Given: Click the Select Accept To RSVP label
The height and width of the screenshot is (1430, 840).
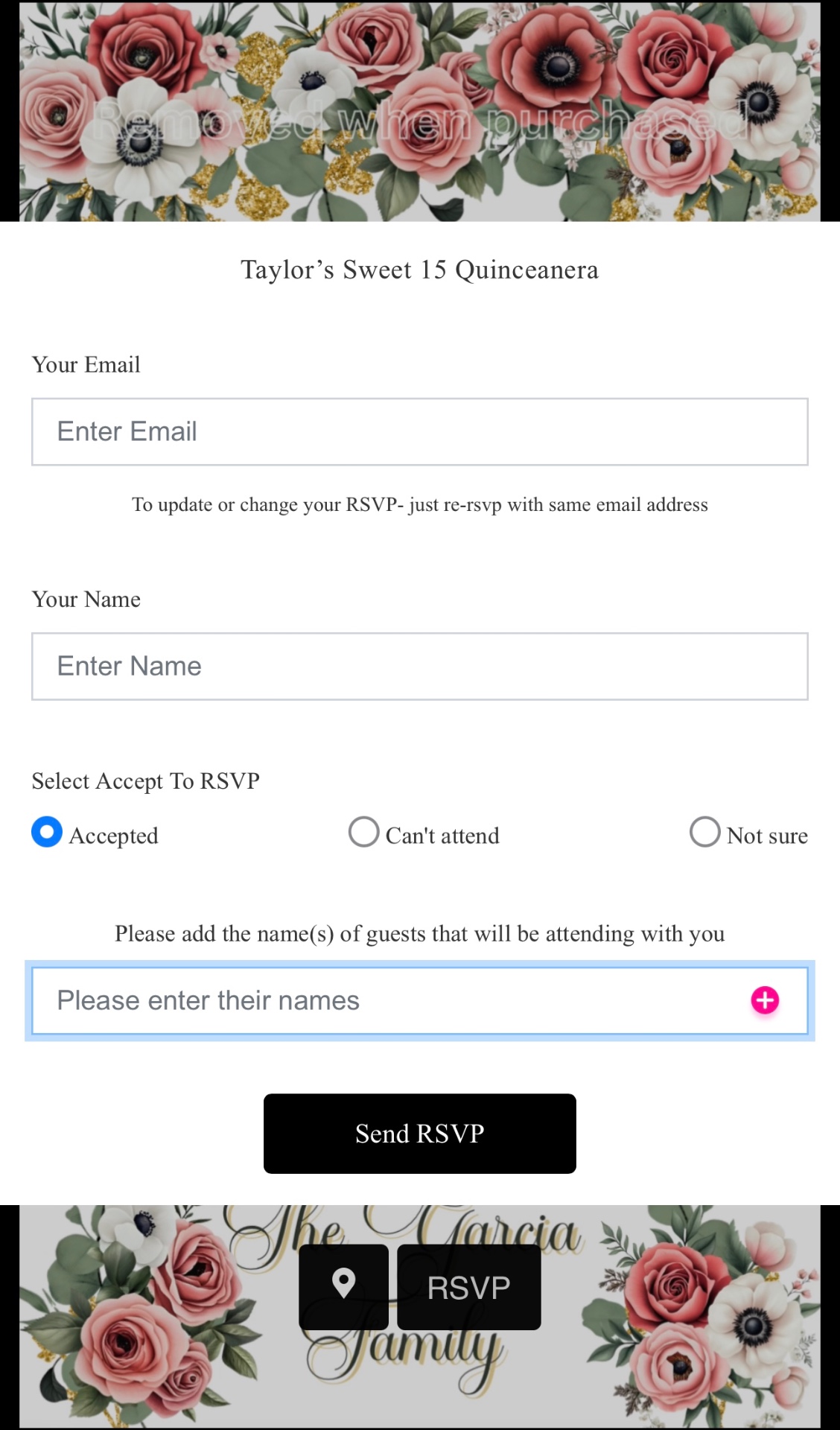Looking at the screenshot, I should 145,781.
